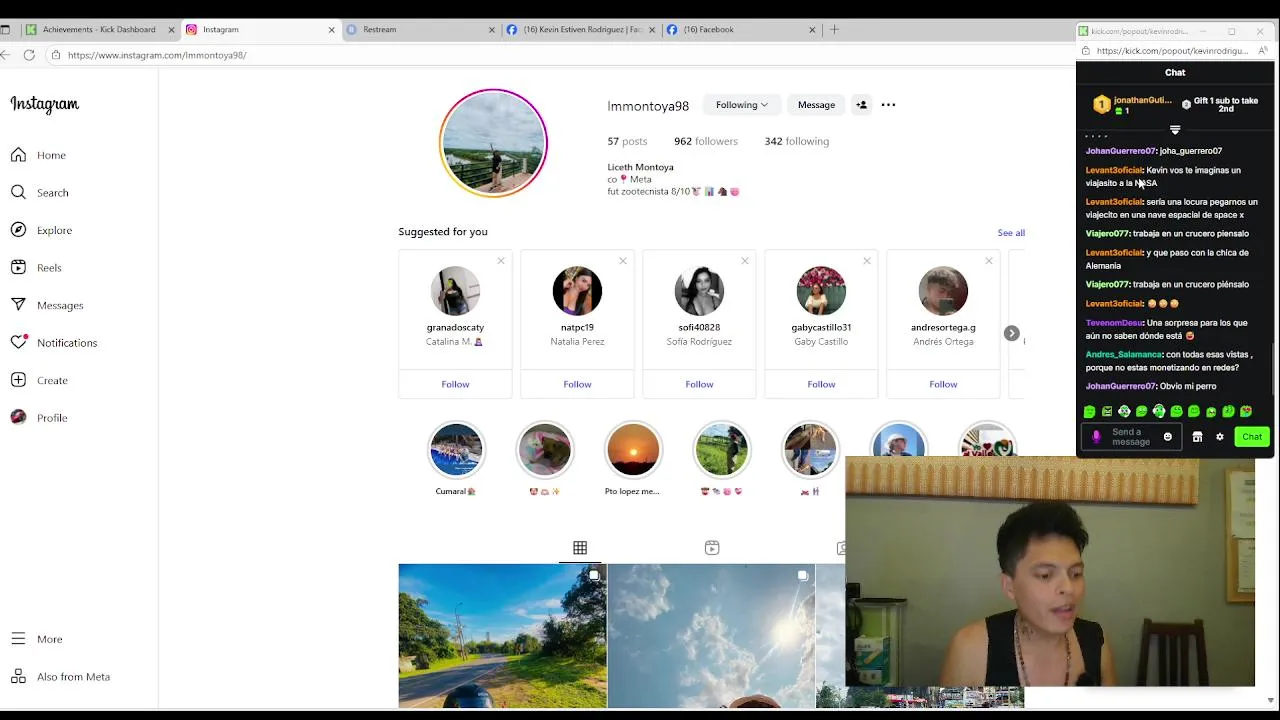Follow sofi40828
The width and height of the screenshot is (1280, 720).
[x=699, y=384]
